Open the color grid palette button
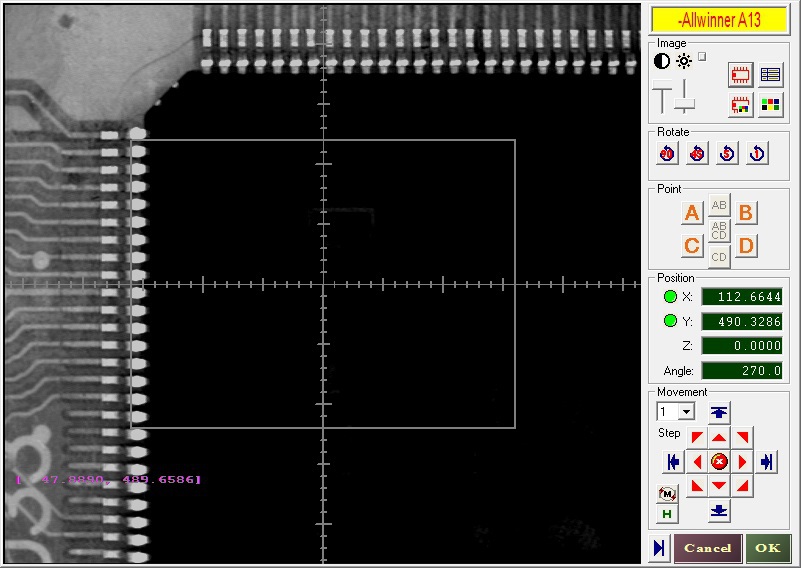 coord(770,105)
